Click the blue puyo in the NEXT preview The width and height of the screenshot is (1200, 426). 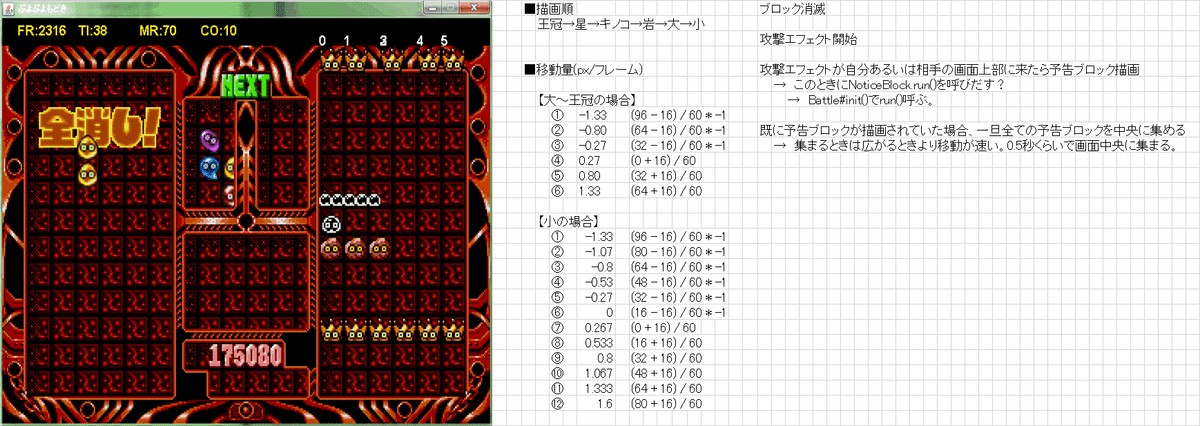coord(210,168)
